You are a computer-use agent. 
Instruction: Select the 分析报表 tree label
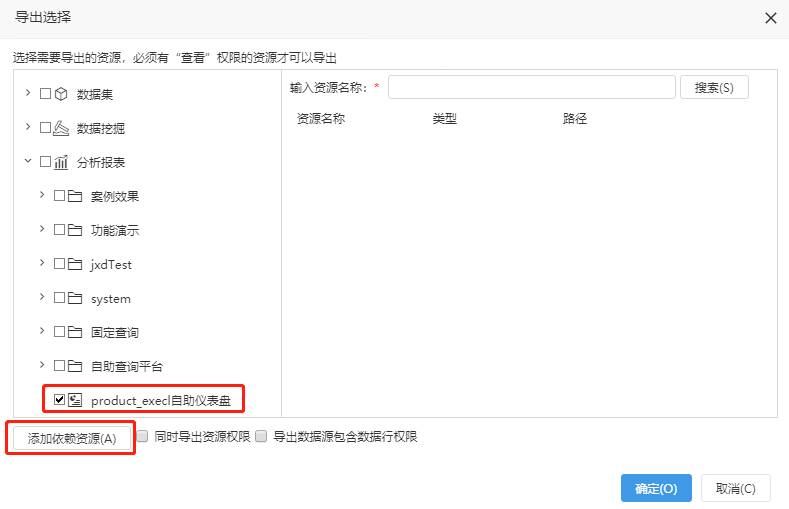click(x=101, y=162)
